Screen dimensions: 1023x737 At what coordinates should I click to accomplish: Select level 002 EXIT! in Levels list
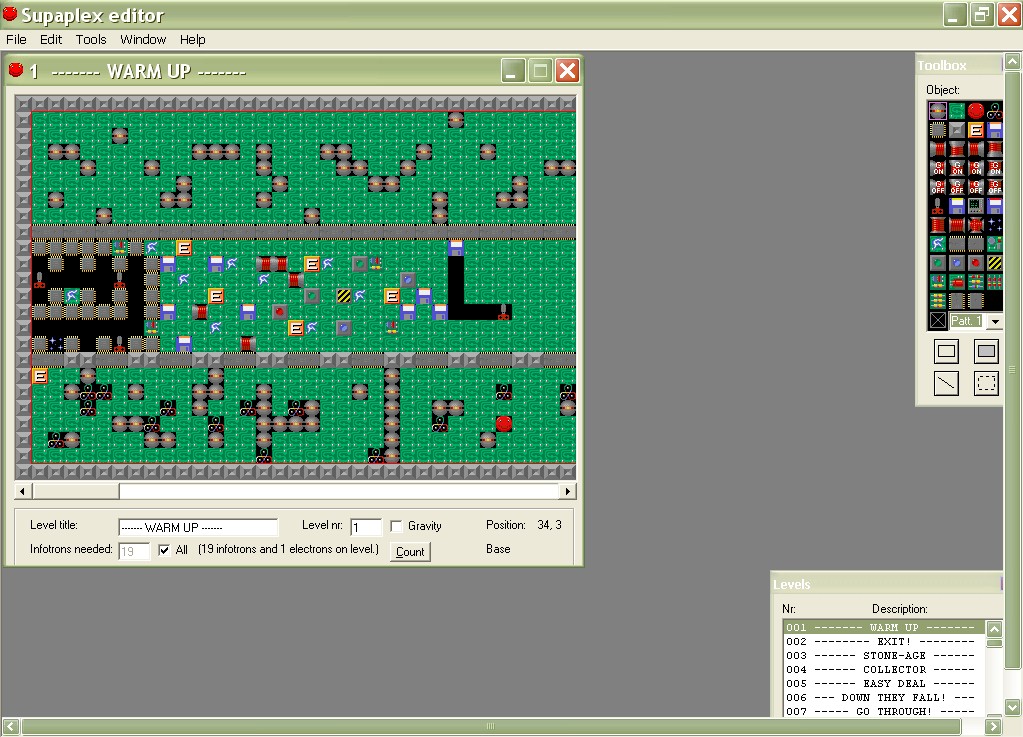tap(883, 642)
